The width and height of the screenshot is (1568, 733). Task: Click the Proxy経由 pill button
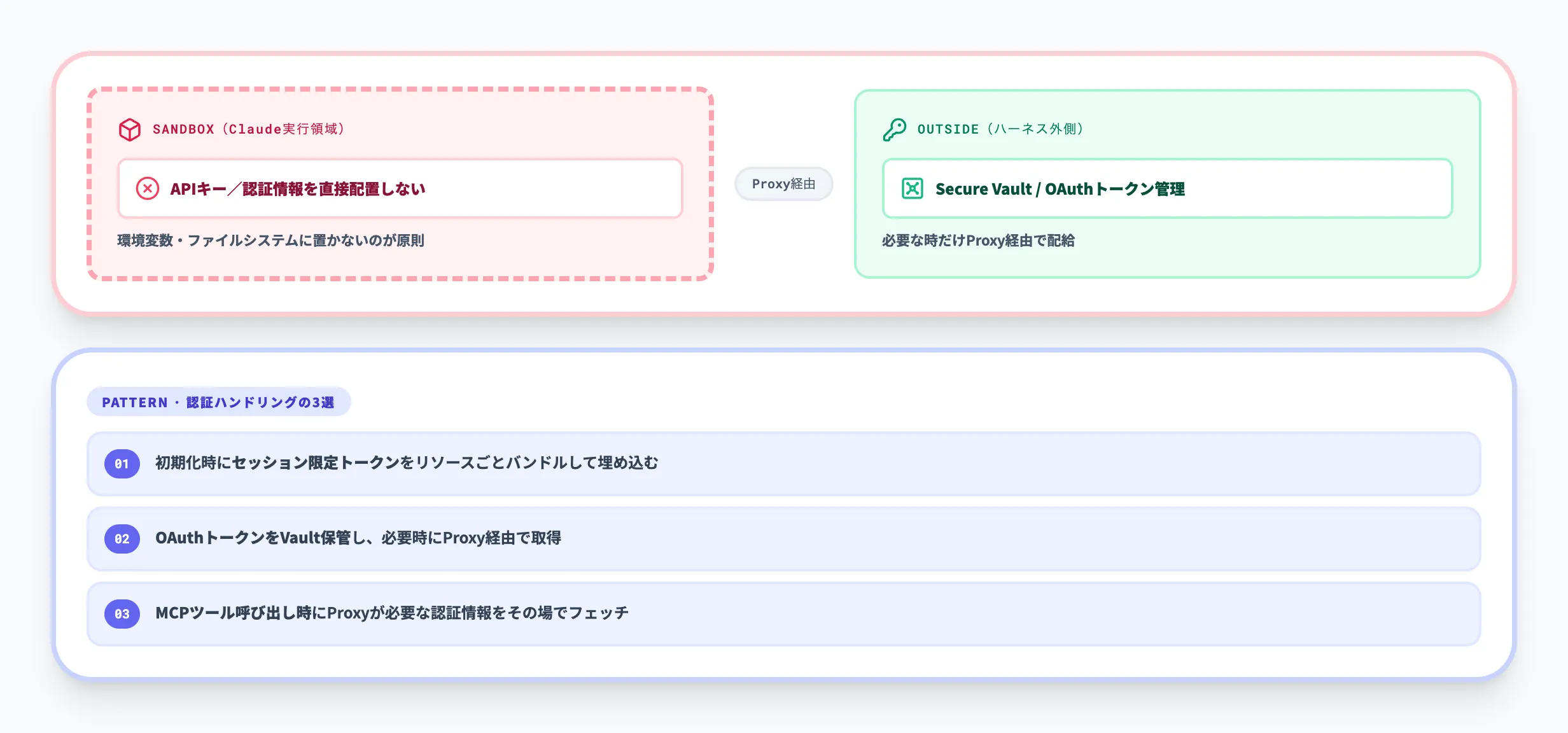tap(784, 184)
